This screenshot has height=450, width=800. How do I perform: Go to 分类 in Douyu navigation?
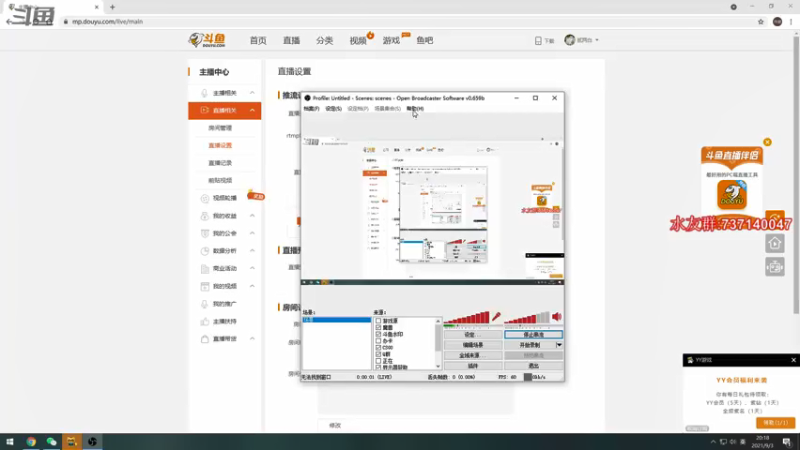coord(324,40)
